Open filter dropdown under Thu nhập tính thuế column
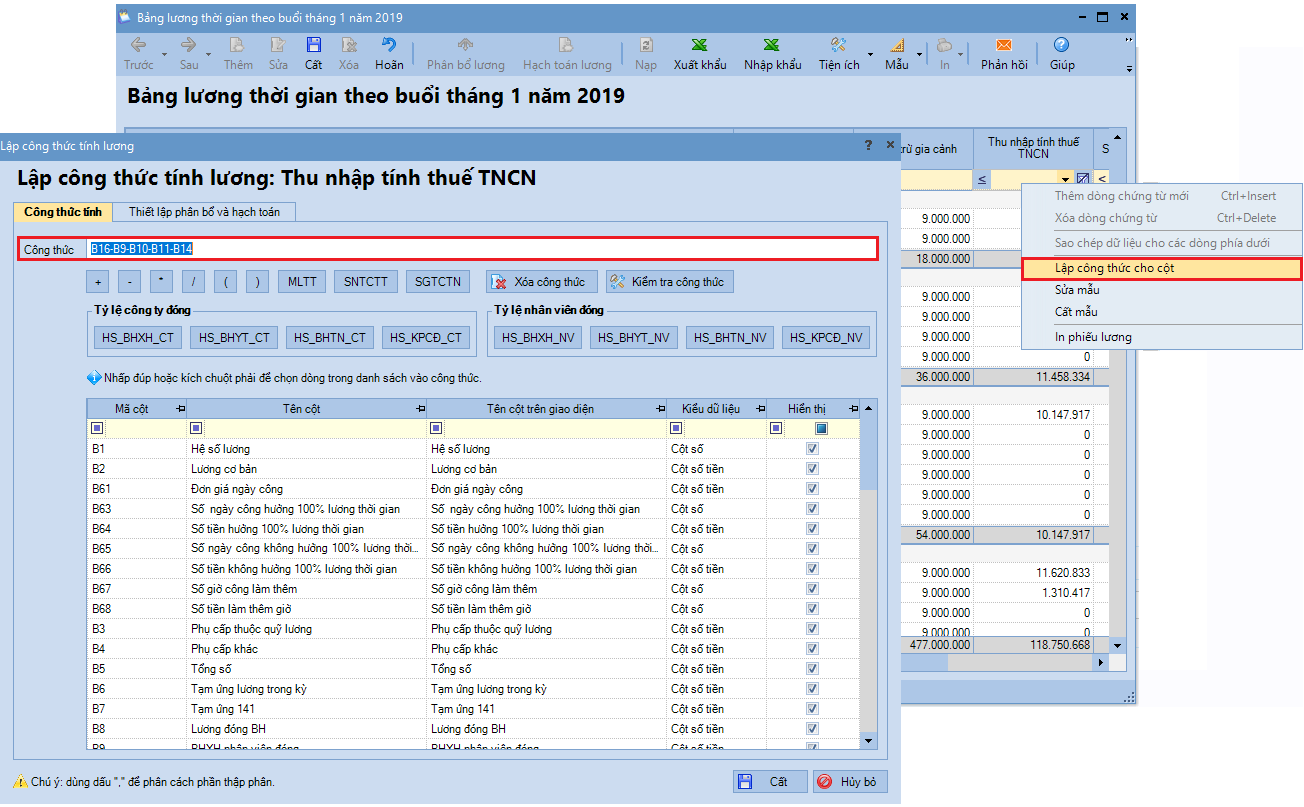The width and height of the screenshot is (1304, 807). click(1066, 179)
